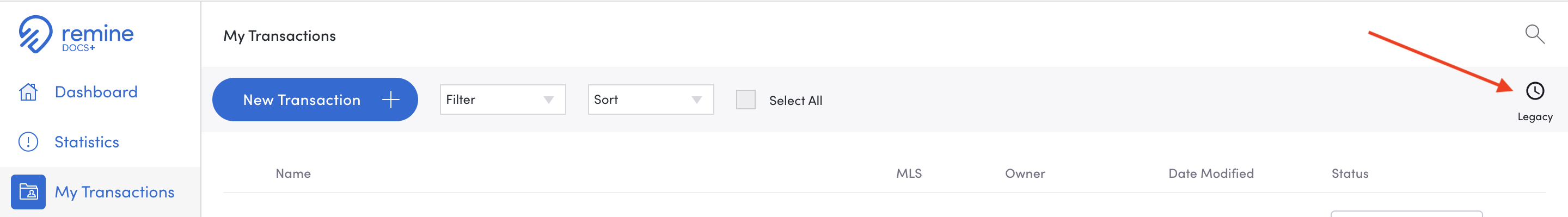Image resolution: width=1568 pixels, height=217 pixels.
Task: Click the plus icon on New Transaction
Action: point(391,100)
